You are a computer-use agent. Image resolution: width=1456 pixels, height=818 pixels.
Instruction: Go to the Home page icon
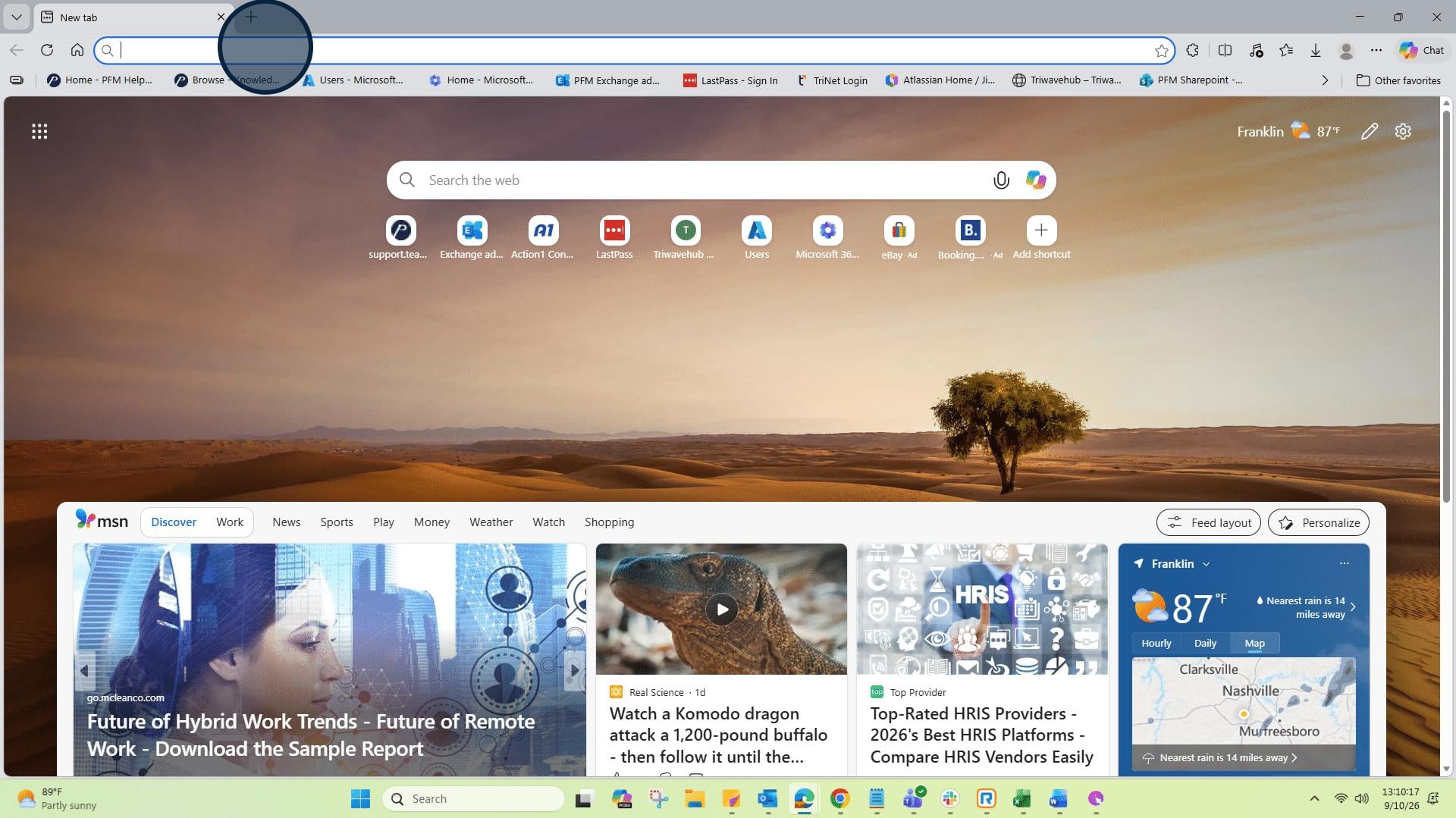click(77, 50)
